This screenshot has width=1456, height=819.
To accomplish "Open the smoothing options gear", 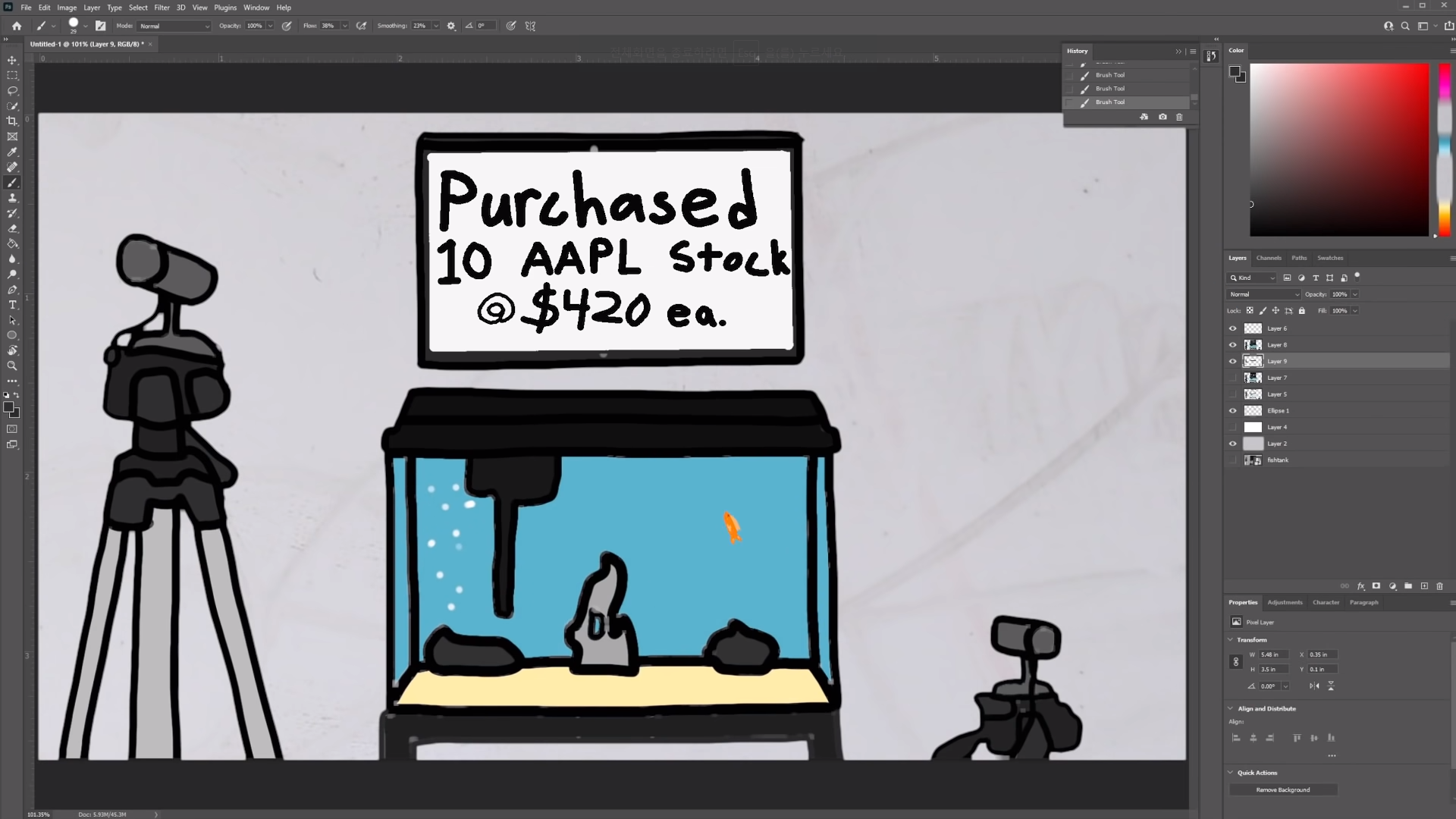I will (x=451, y=26).
